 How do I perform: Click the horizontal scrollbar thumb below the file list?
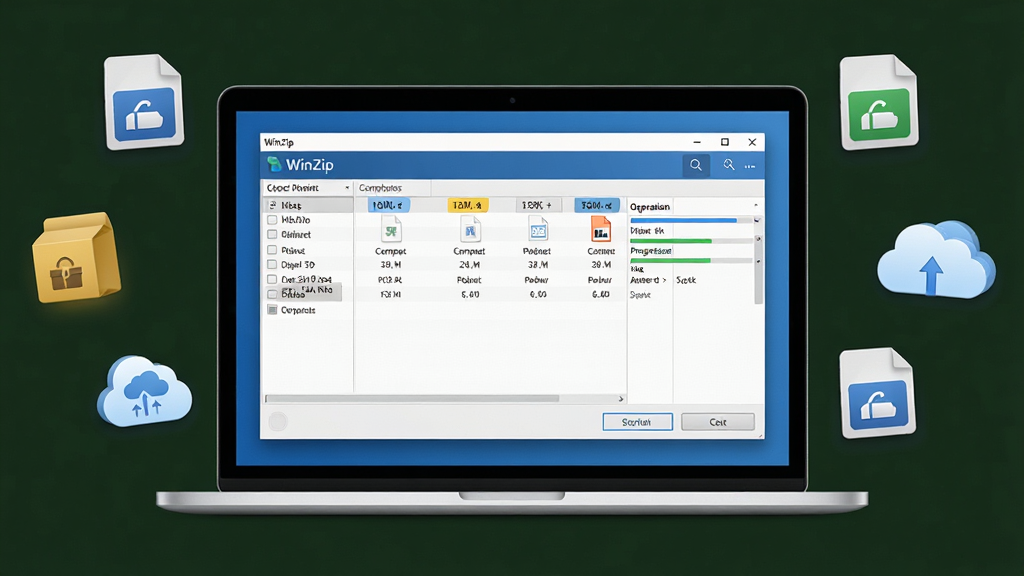(412, 398)
